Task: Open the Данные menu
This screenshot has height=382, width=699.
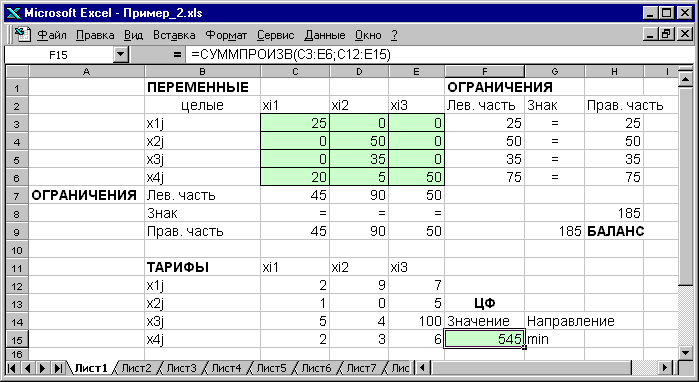Action: (x=325, y=35)
